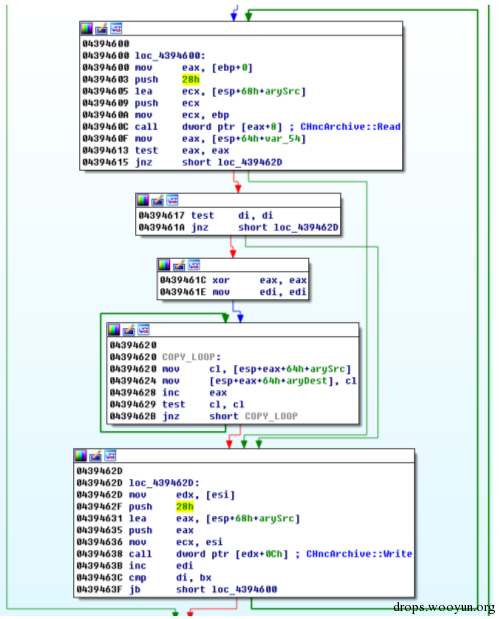This screenshot has height=619, width=499.
Task: Click edit pencil icon in COPY_LOOP block
Action: point(128,329)
